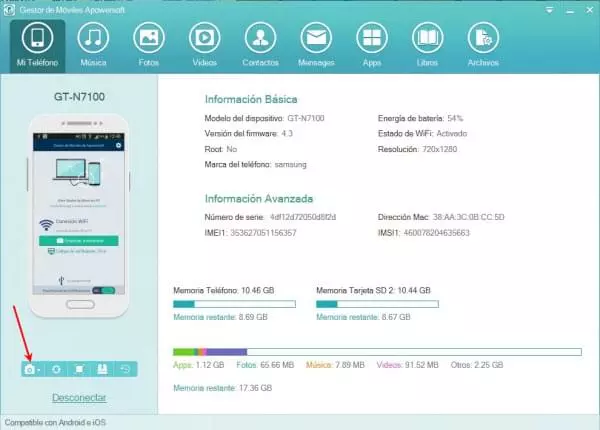The height and width of the screenshot is (430, 600).
Task: Show phone display in full screen
Action: pyautogui.click(x=79, y=369)
